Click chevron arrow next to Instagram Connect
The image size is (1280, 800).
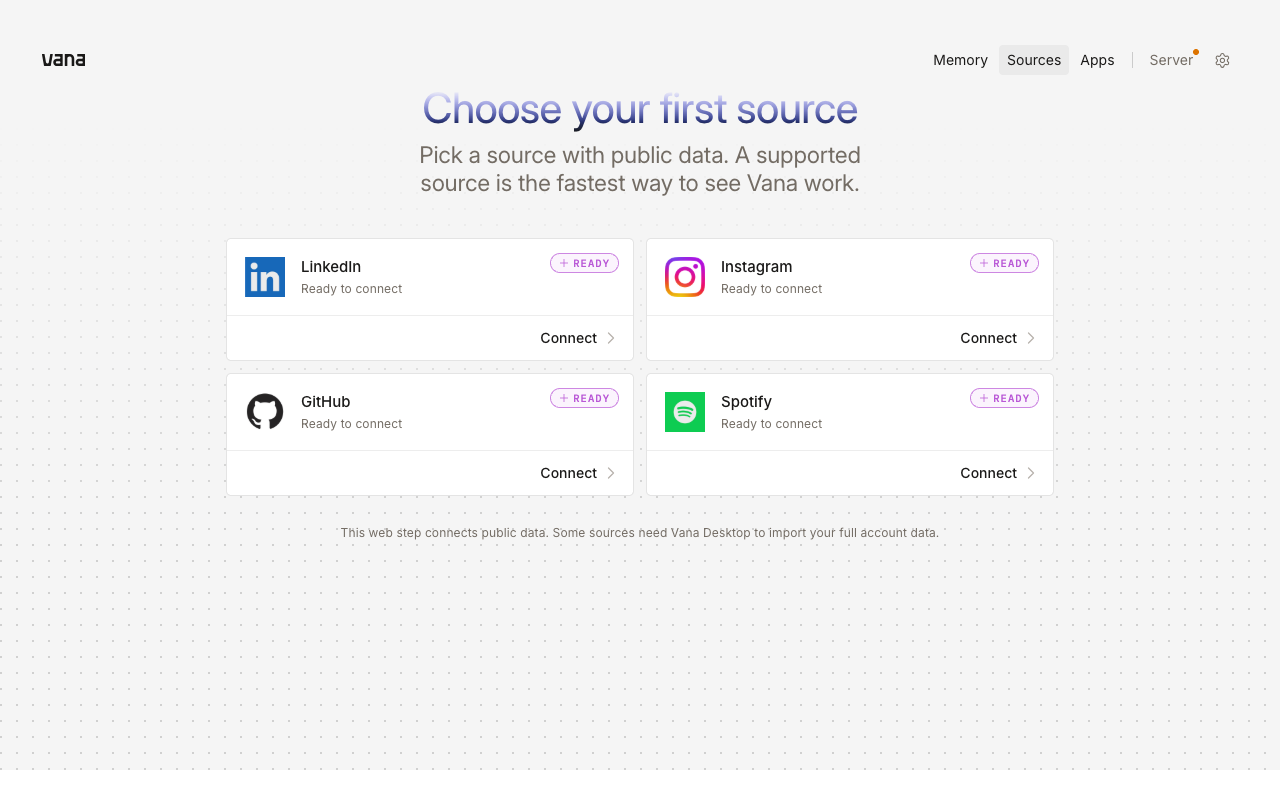tap(1031, 338)
